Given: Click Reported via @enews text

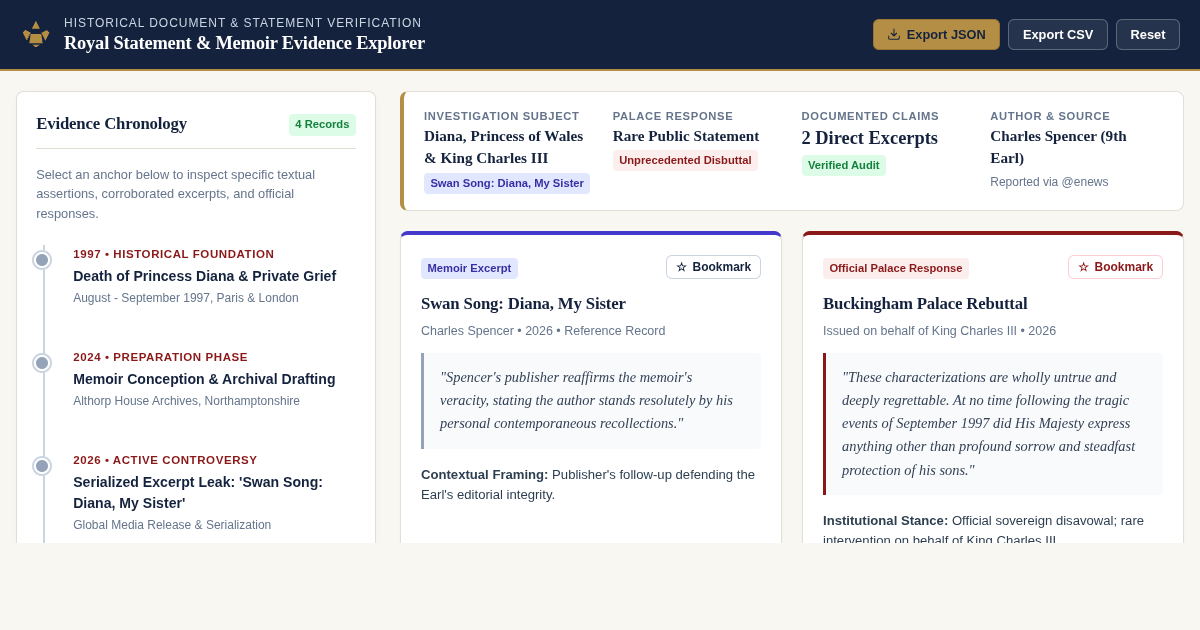Looking at the screenshot, I should pyautogui.click(x=1049, y=182).
